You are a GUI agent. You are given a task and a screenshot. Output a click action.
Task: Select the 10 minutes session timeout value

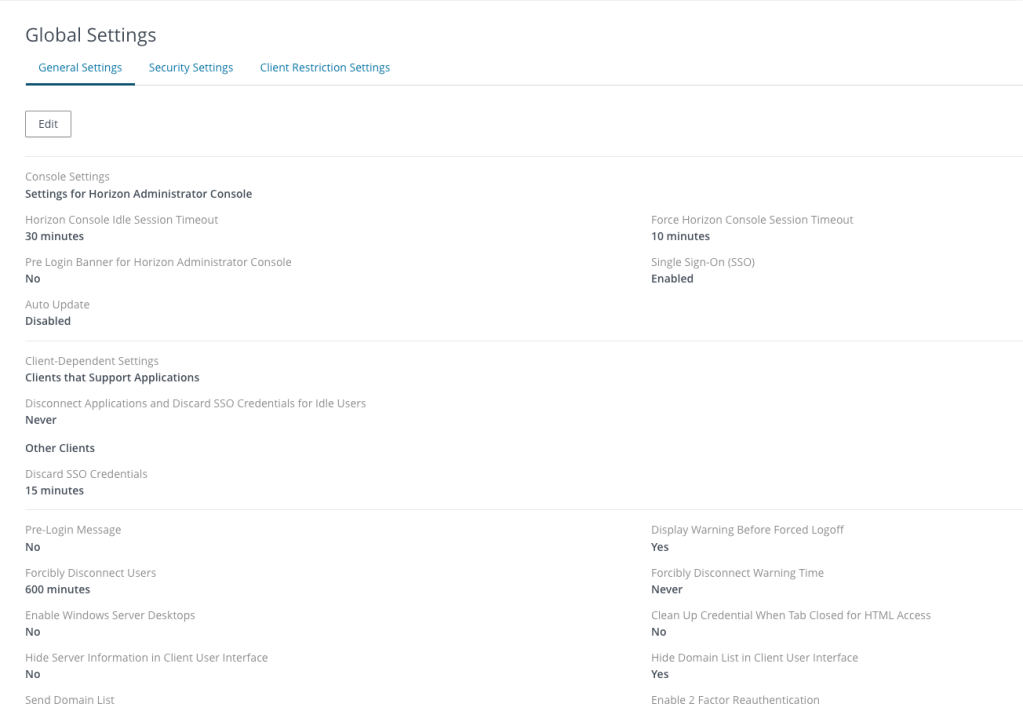(x=680, y=237)
